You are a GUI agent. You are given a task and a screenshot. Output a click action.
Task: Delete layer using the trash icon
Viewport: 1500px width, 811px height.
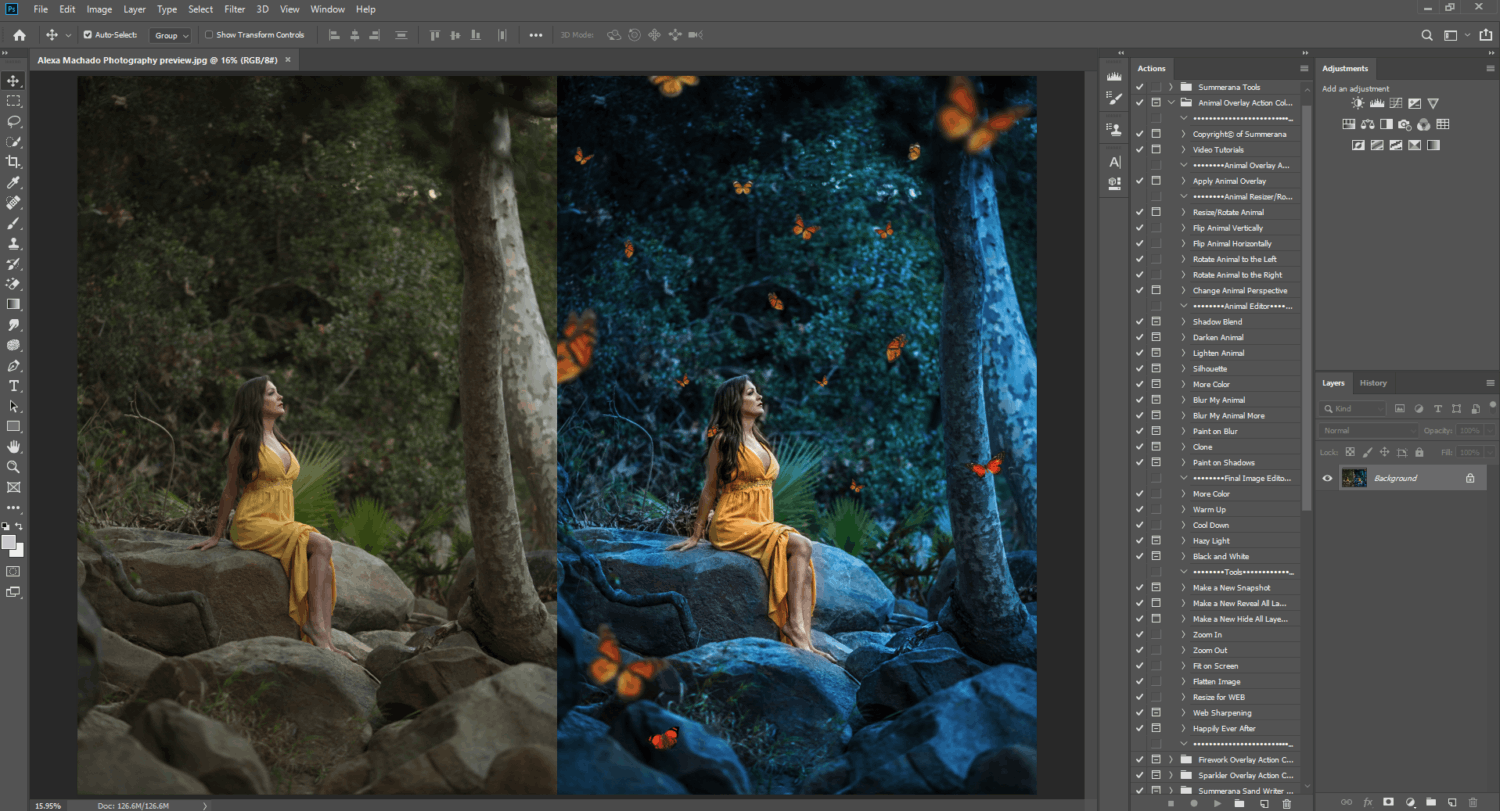(1474, 801)
